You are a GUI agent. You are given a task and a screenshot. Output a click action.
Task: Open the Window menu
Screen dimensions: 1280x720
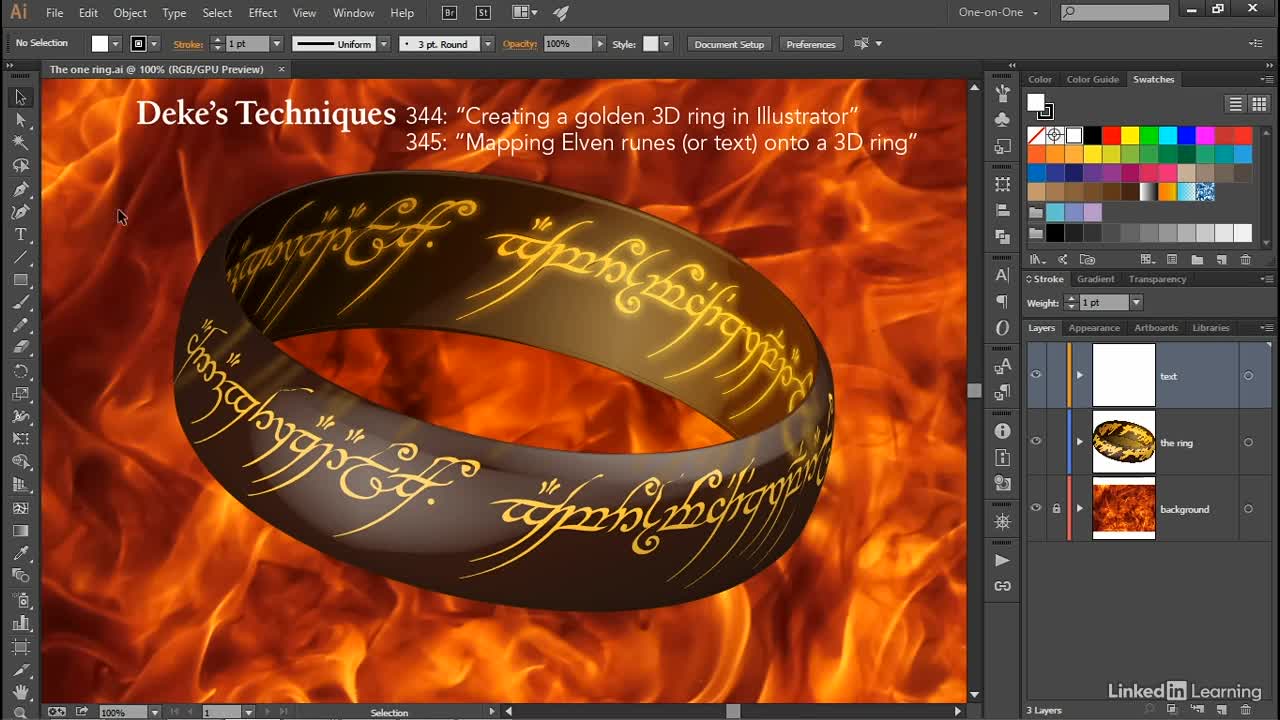coord(353,13)
